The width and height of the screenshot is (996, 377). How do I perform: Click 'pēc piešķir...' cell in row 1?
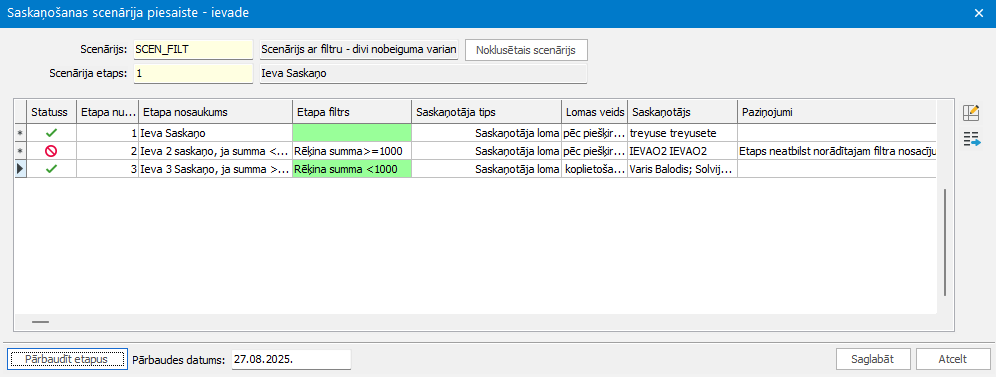(595, 133)
